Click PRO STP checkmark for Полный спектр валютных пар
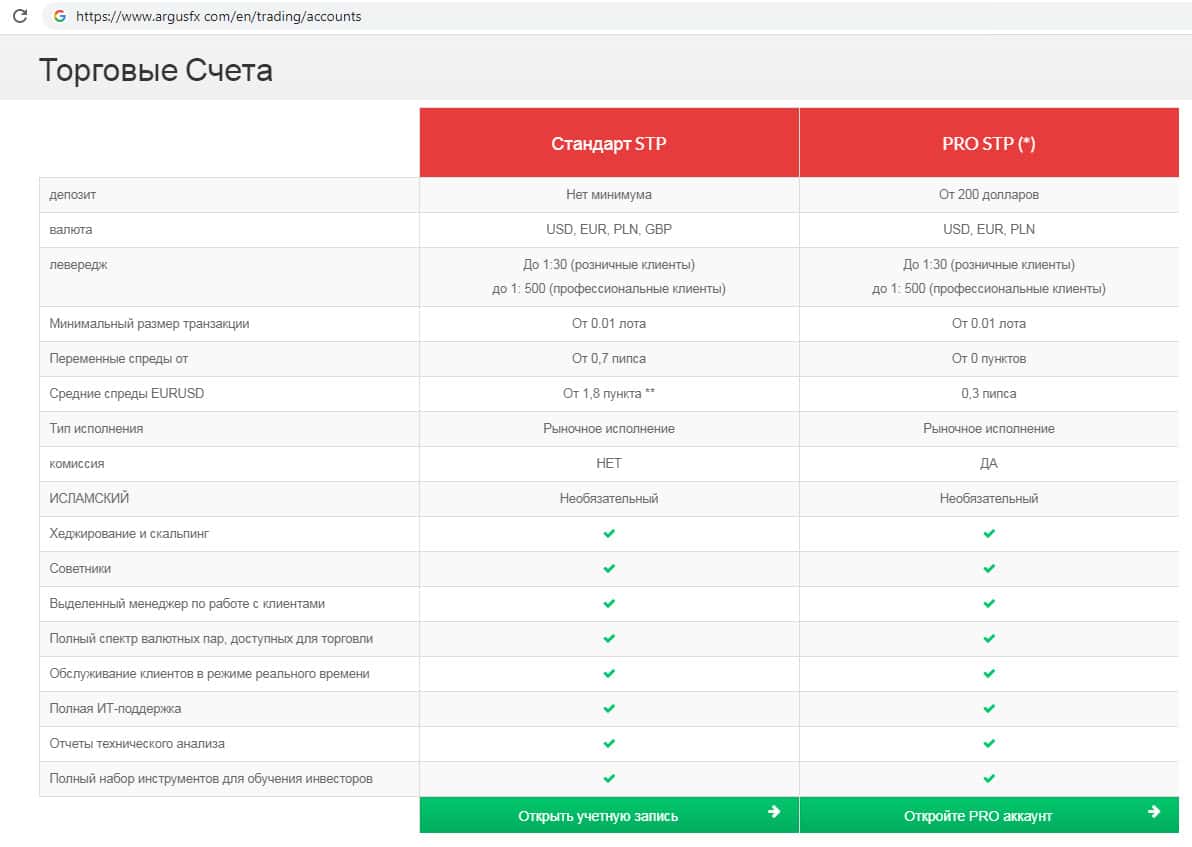 click(x=989, y=639)
